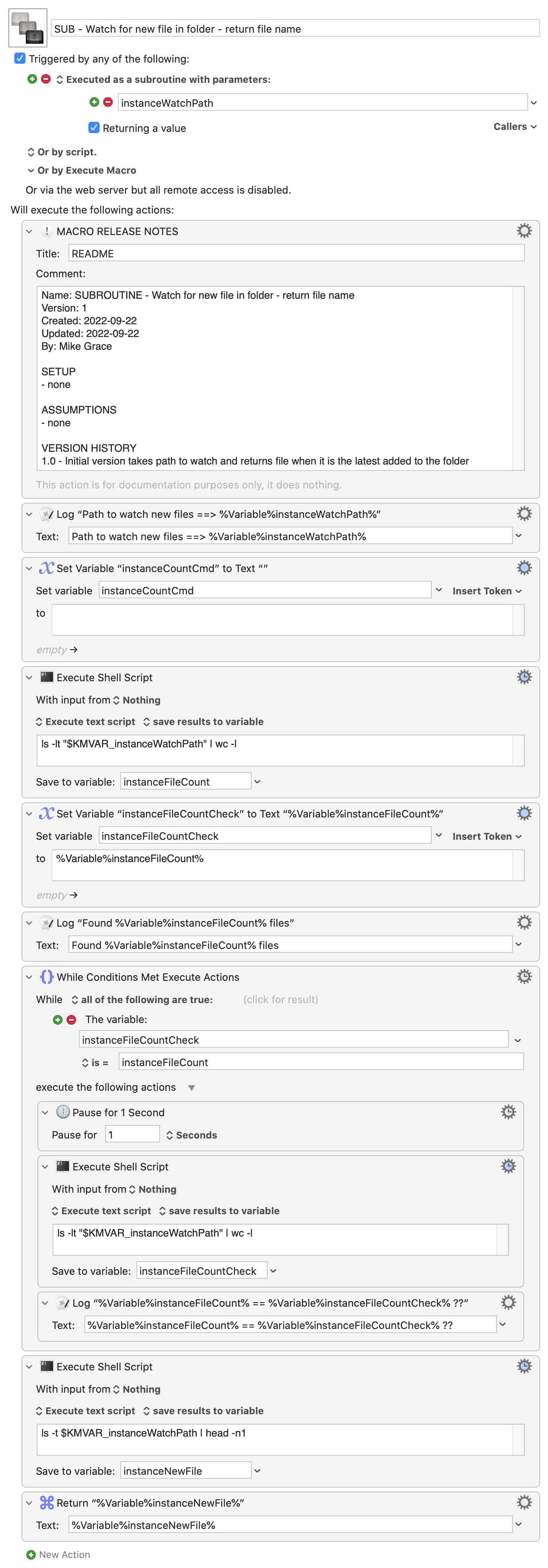The width and height of the screenshot is (548, 1568).
Task: Click command icon of Return action
Action: (x=47, y=1502)
